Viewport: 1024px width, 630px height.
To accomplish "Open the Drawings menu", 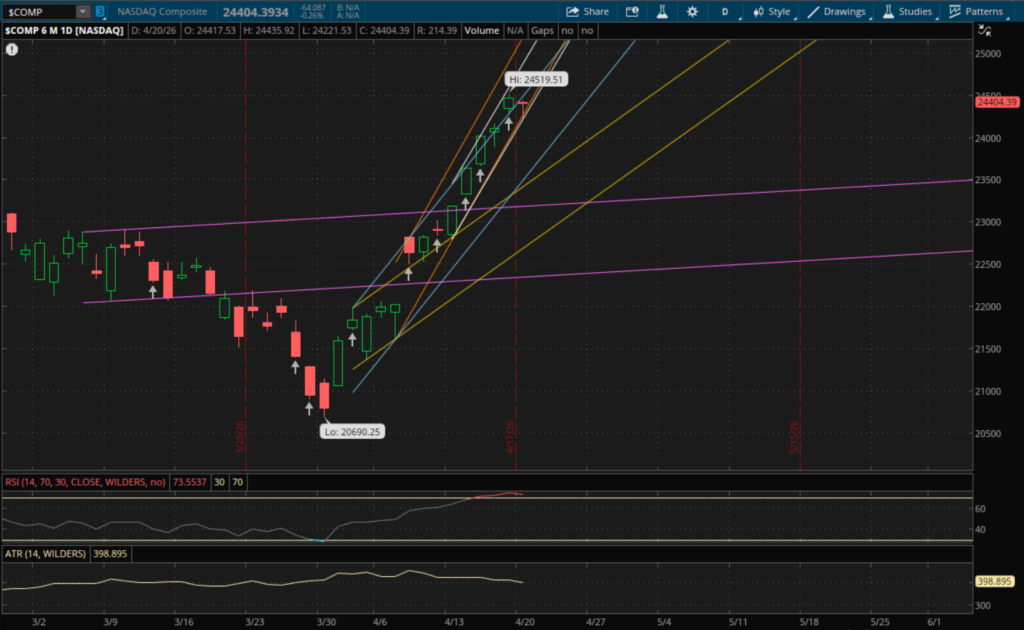I will [x=837, y=12].
